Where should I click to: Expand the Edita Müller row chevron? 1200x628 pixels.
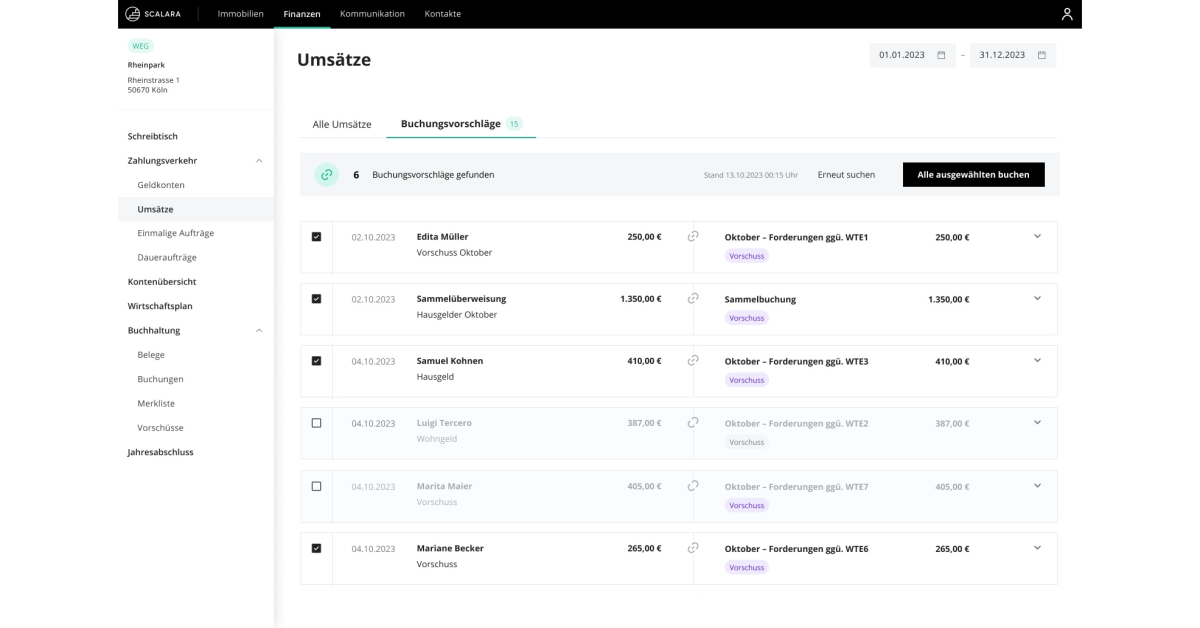pos(1037,236)
